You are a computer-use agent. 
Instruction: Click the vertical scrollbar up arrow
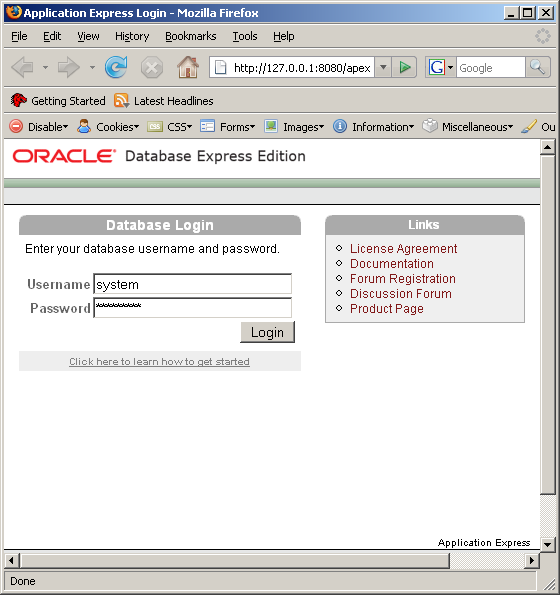coord(547,147)
